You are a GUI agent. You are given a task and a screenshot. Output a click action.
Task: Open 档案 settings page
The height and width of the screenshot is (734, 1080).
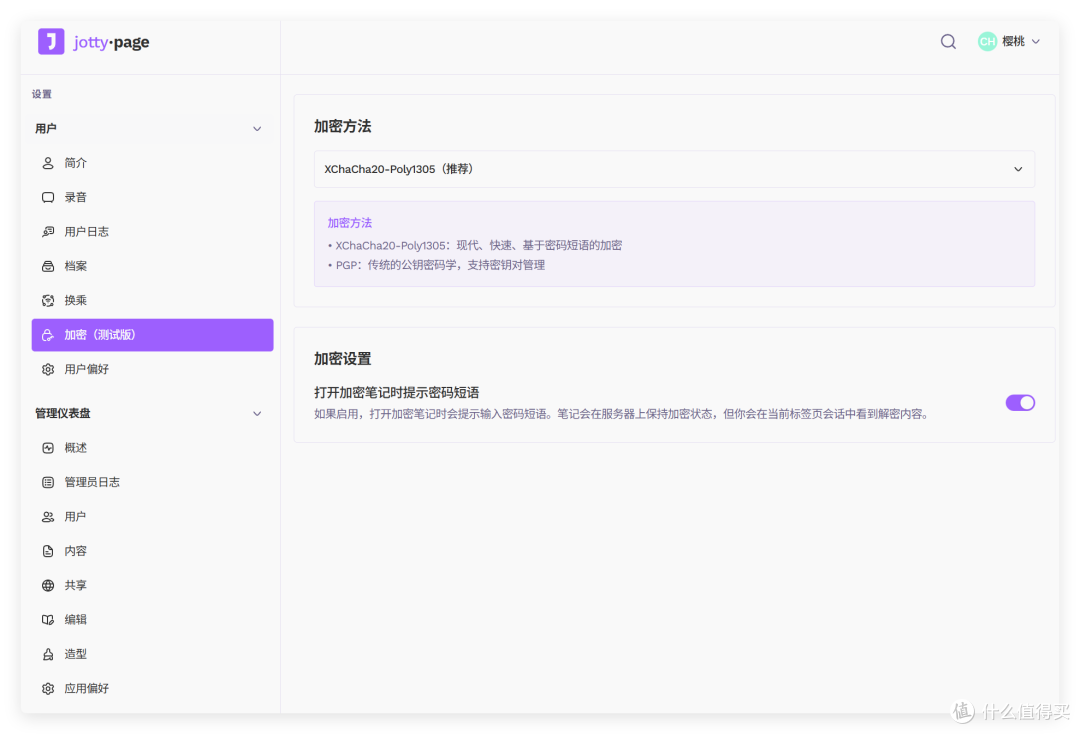152,266
